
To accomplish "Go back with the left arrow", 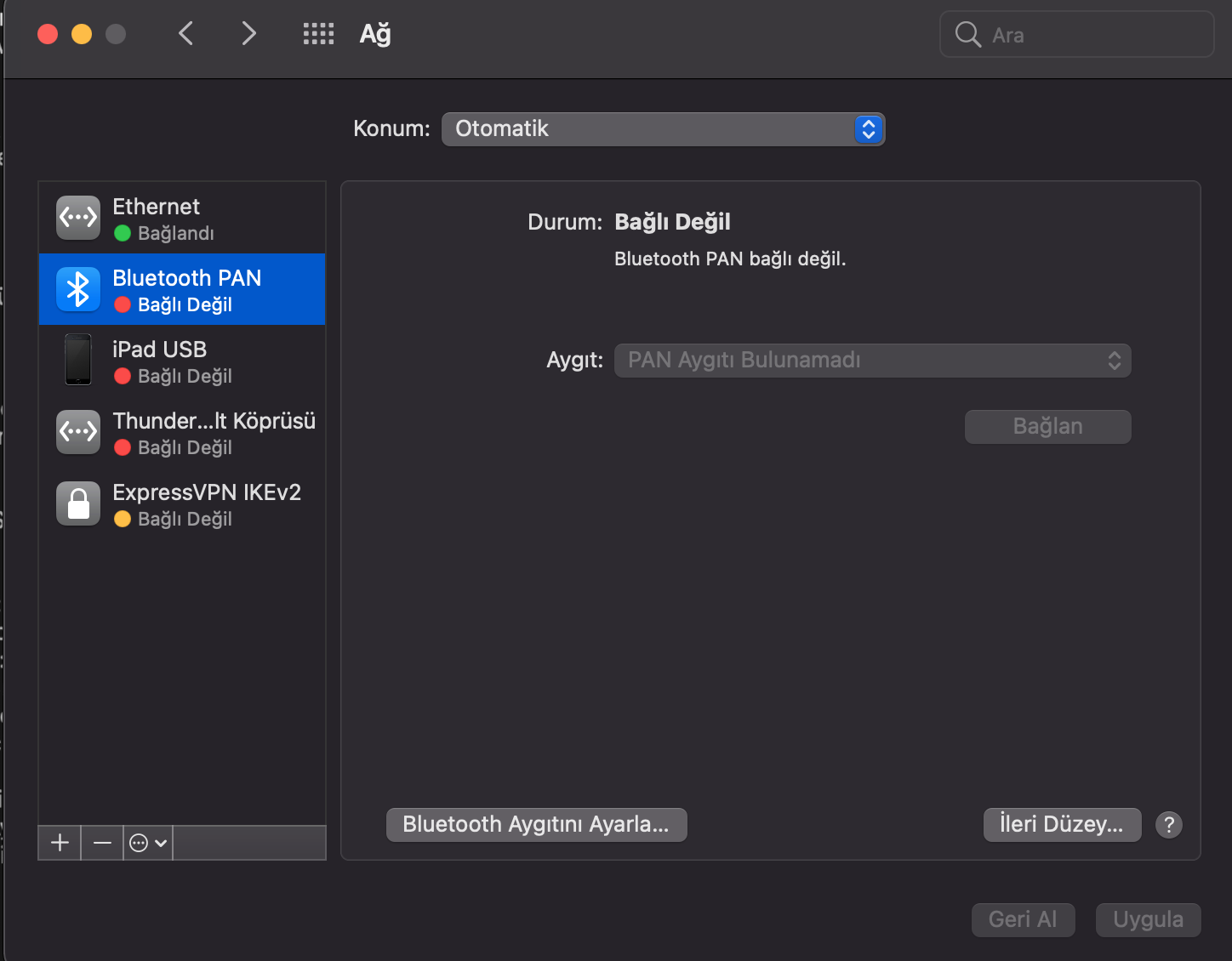I will 186,34.
